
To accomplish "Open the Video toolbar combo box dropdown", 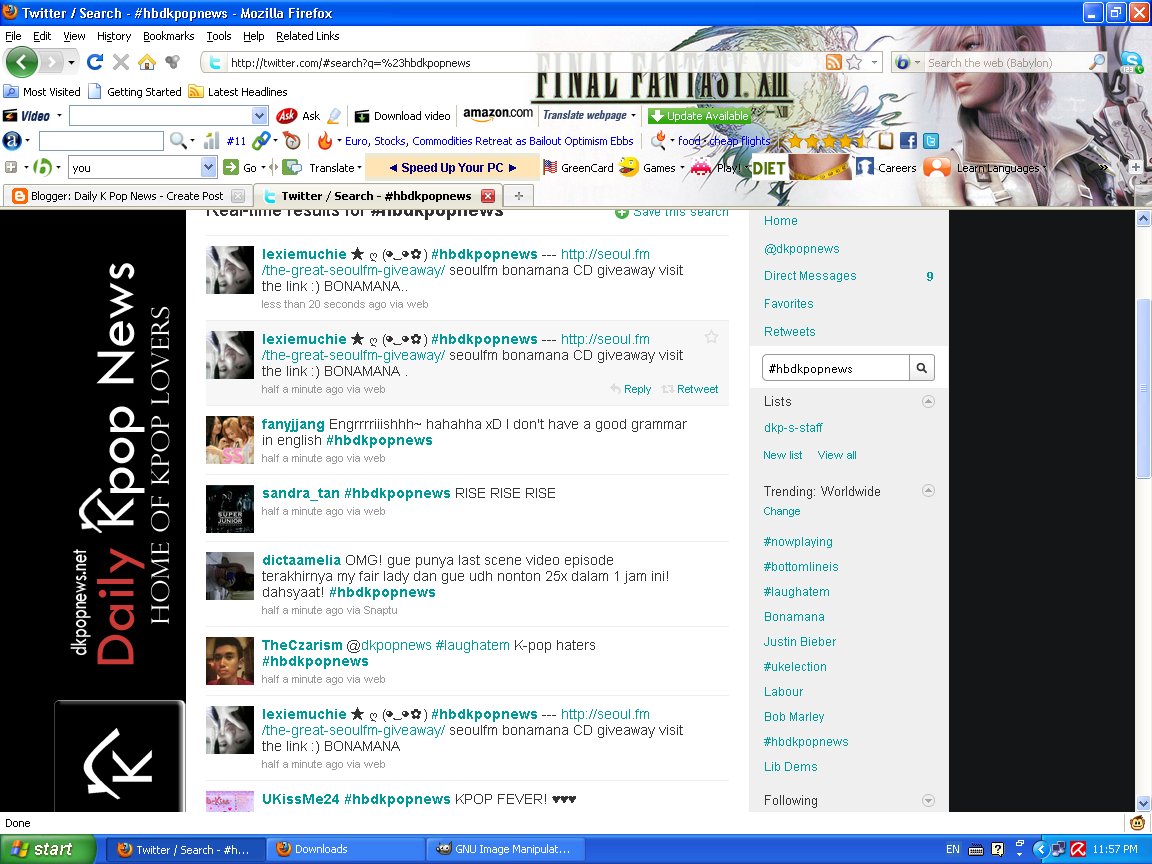I will 259,115.
